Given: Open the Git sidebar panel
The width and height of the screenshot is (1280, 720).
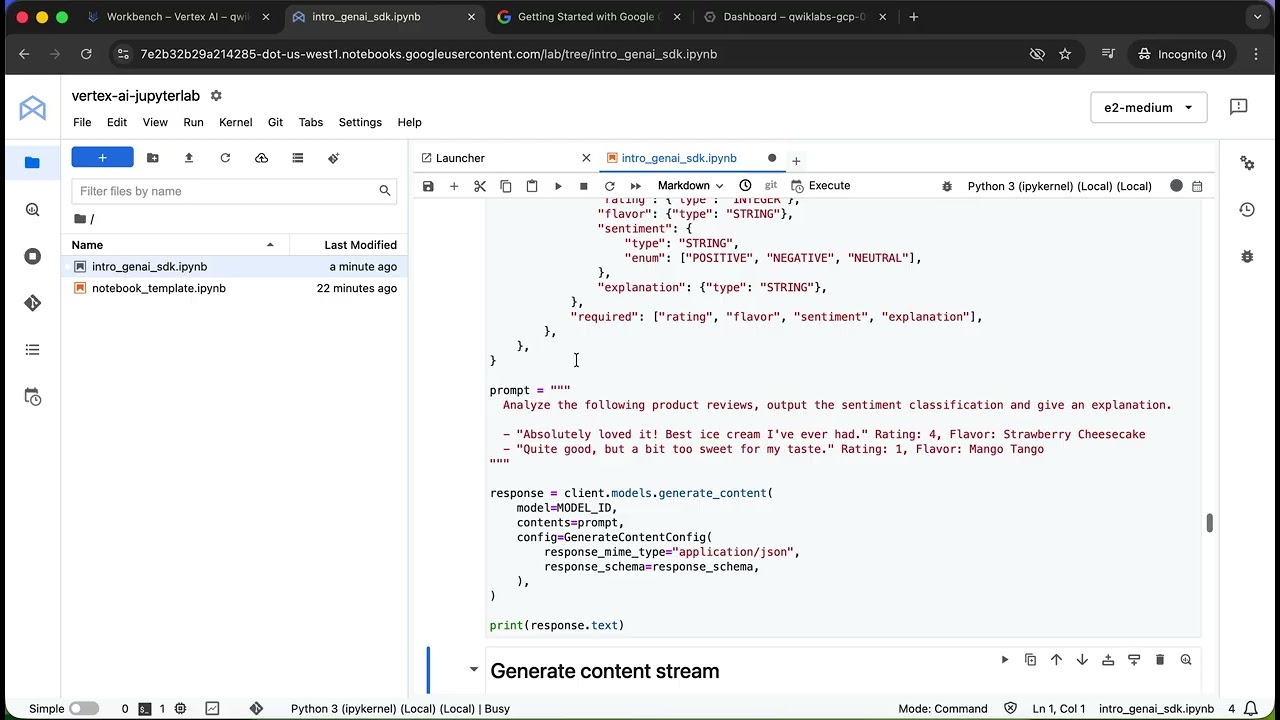Looking at the screenshot, I should pyautogui.click(x=32, y=303).
